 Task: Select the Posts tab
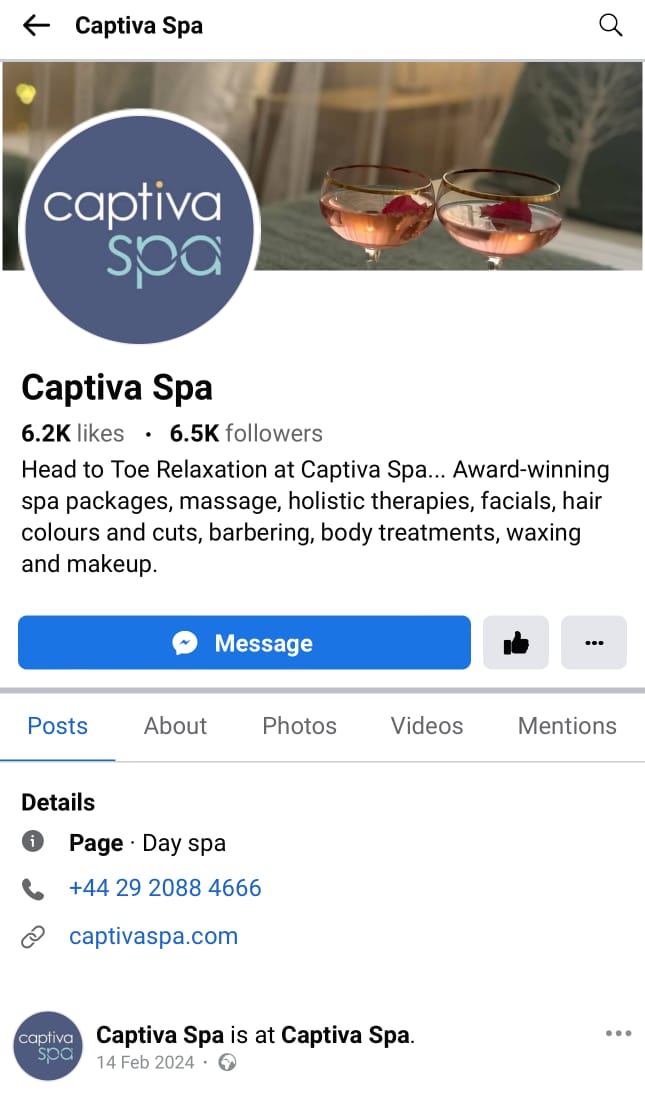click(57, 726)
